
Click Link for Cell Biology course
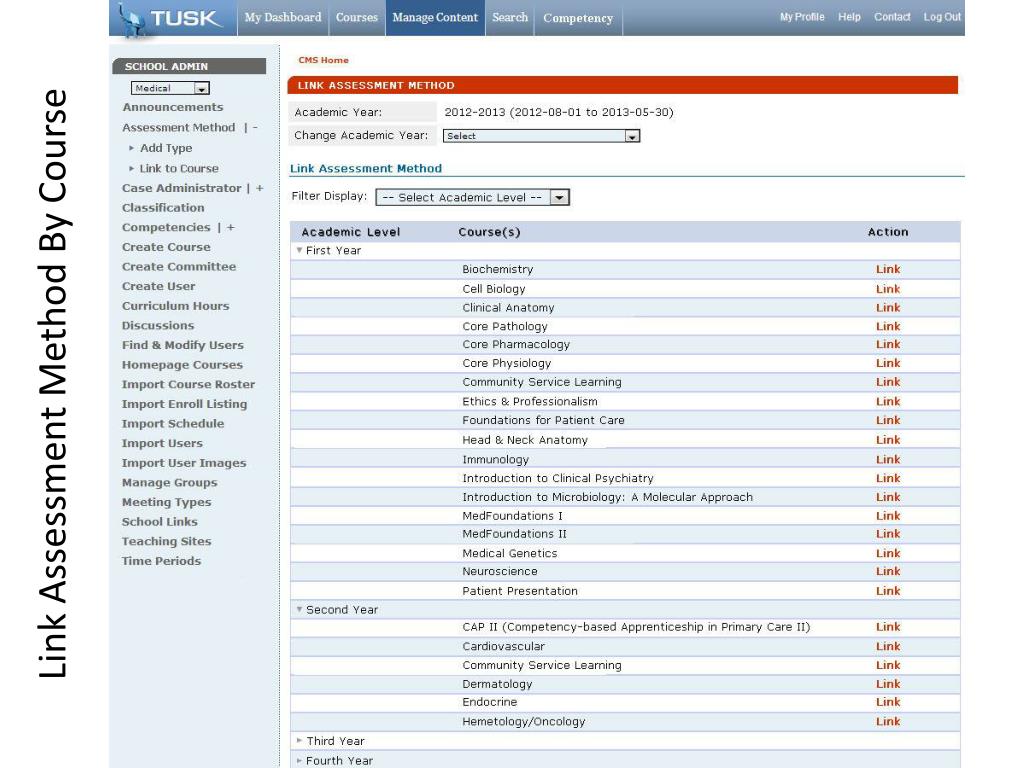(x=888, y=289)
